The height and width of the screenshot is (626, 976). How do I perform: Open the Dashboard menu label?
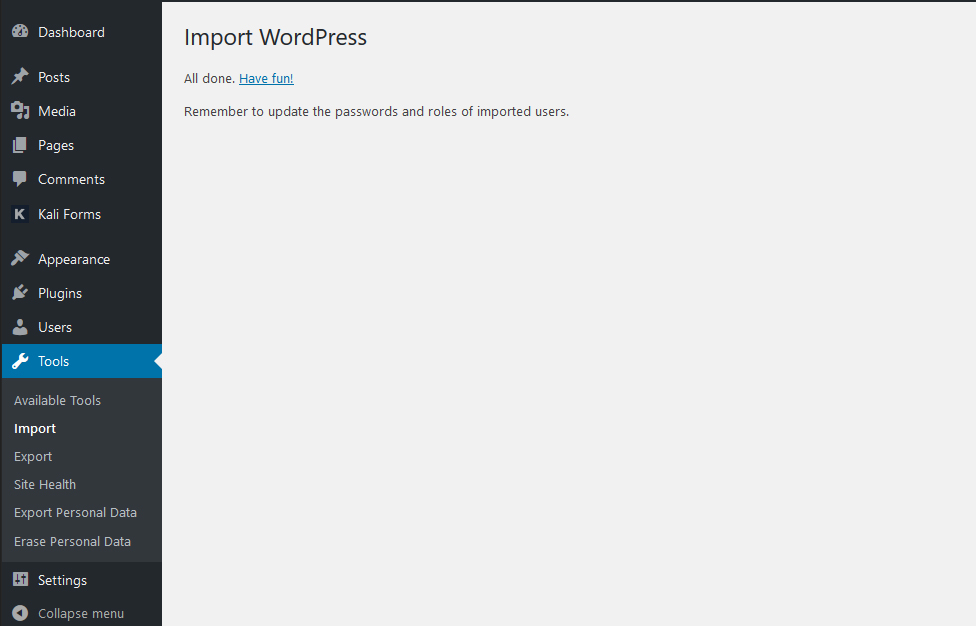[x=71, y=32]
